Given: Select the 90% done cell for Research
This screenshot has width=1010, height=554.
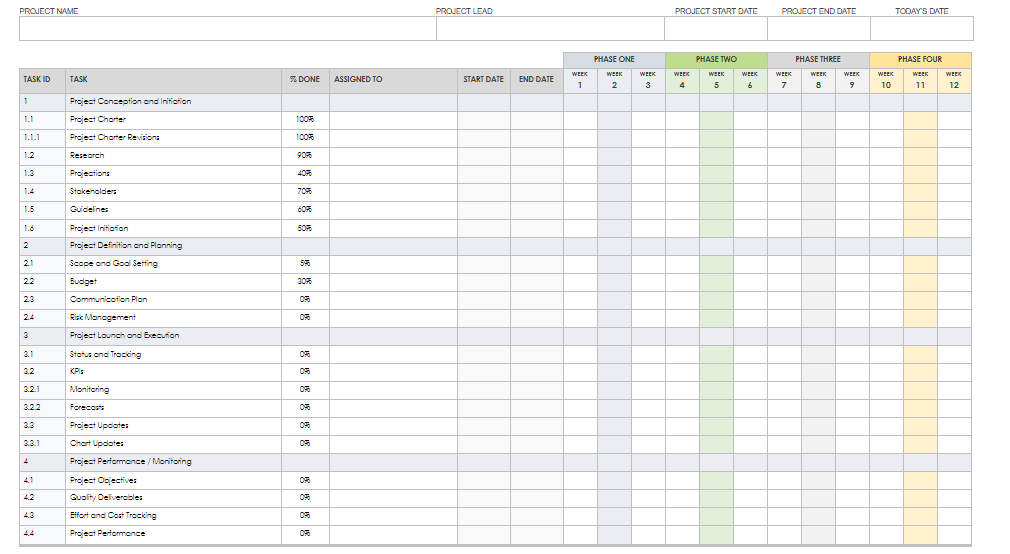Looking at the screenshot, I should pos(305,156).
